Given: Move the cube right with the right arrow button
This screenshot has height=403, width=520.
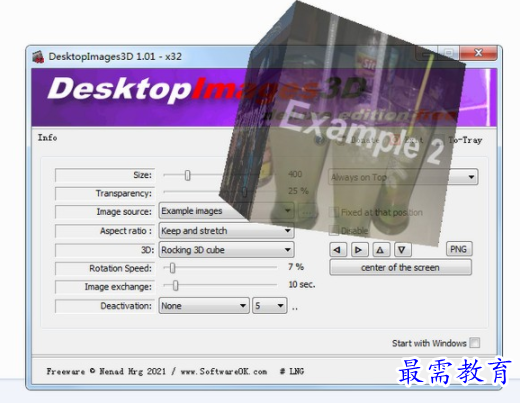Looking at the screenshot, I should pos(360,250).
